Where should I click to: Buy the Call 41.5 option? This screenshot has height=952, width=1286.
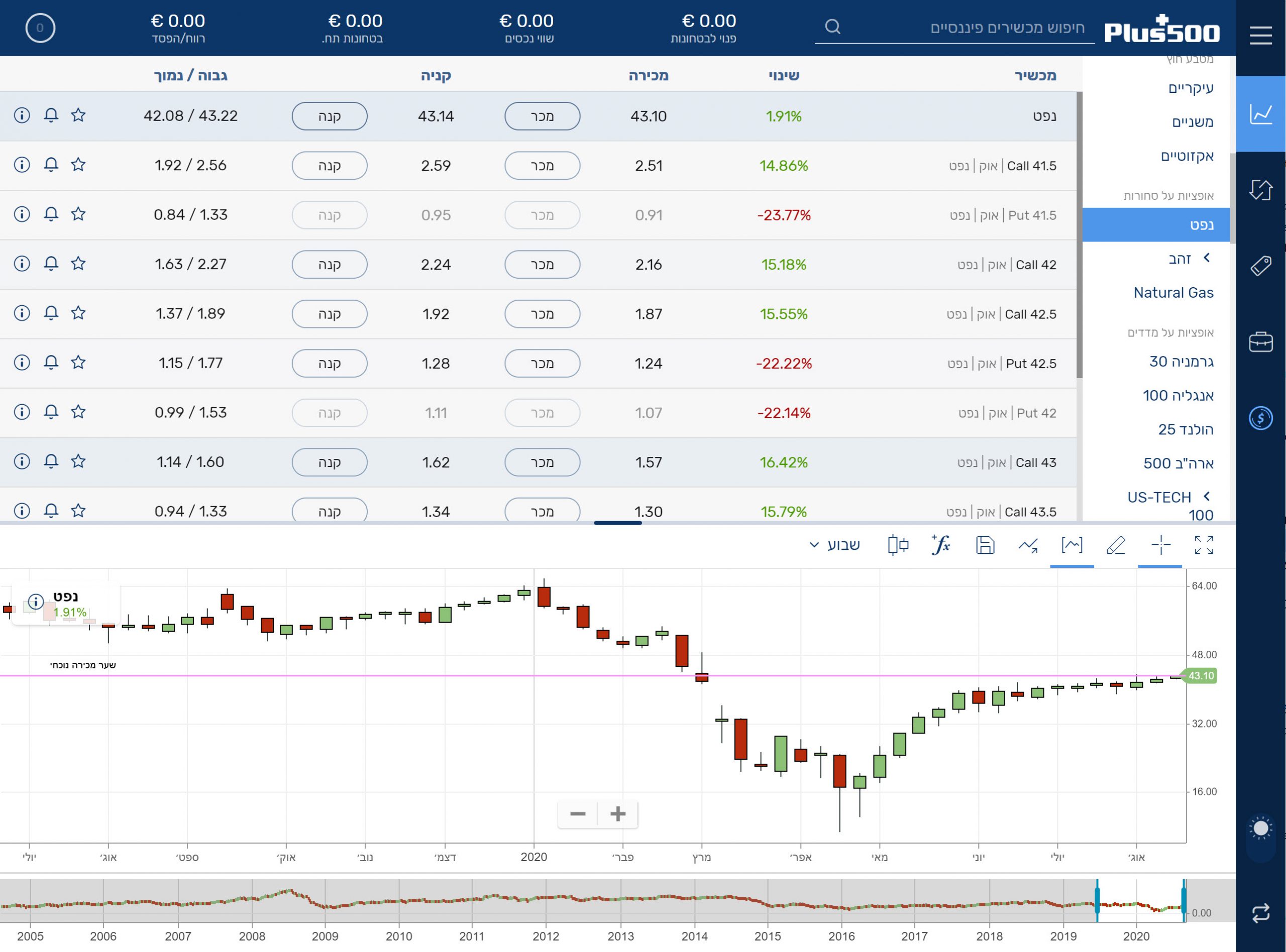(330, 165)
